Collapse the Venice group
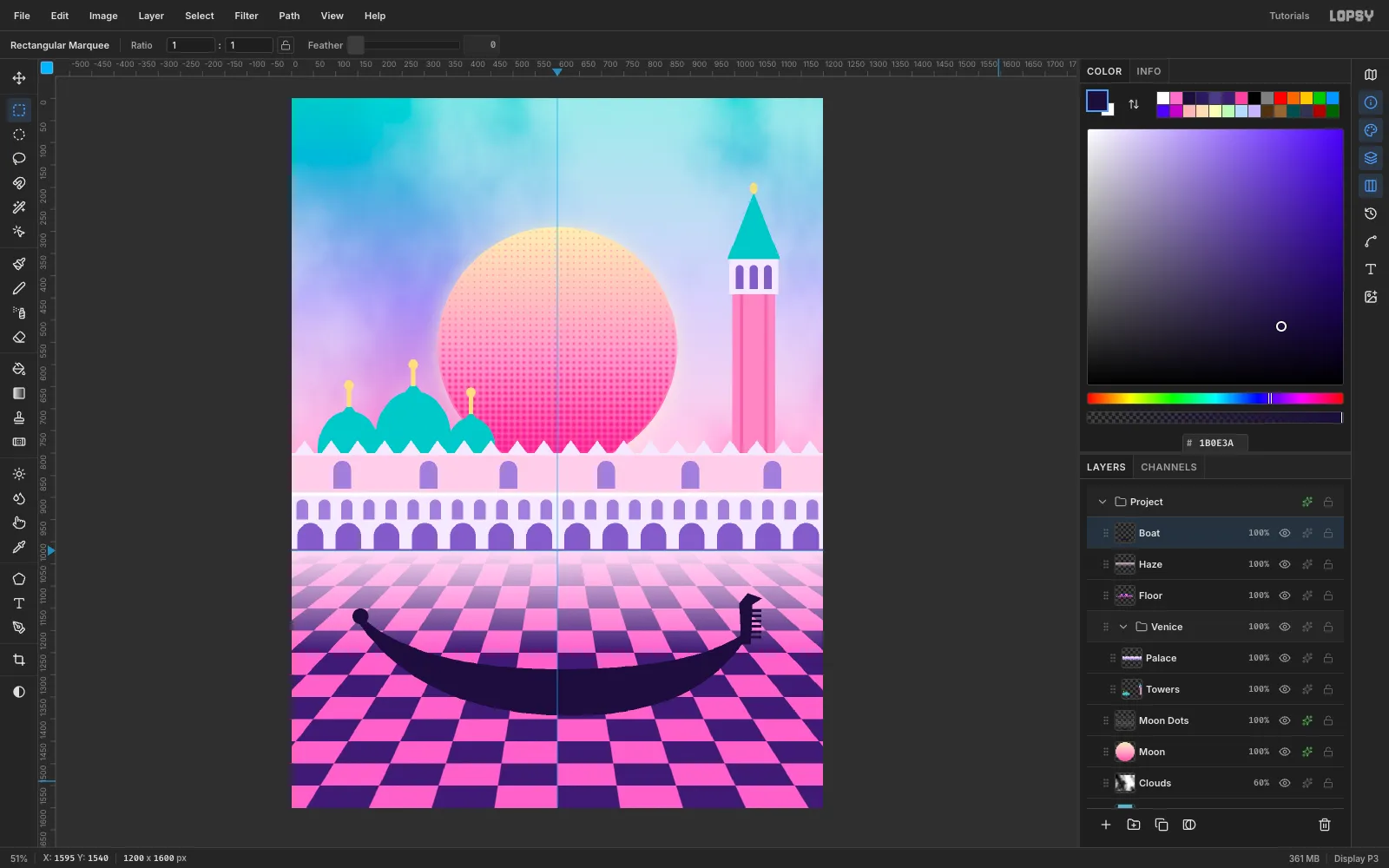Viewport: 1389px width, 868px height. pos(1123,627)
